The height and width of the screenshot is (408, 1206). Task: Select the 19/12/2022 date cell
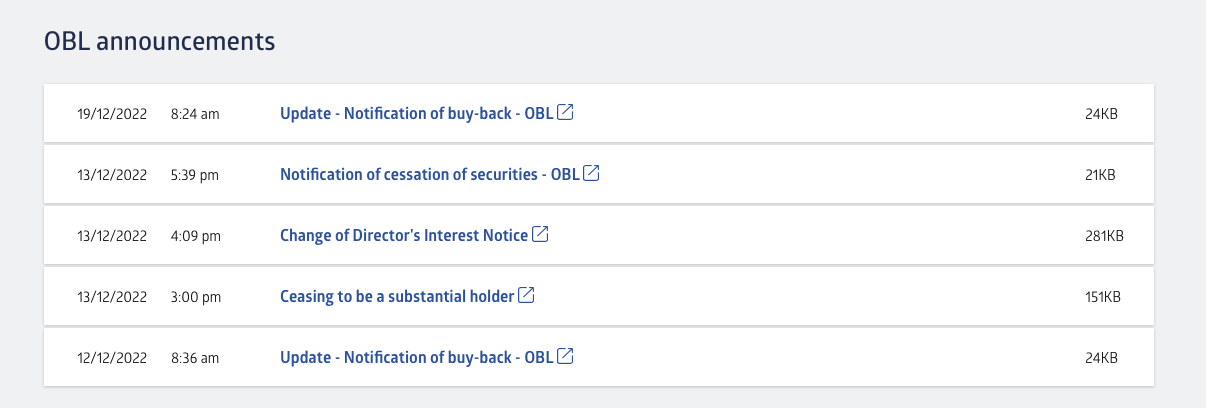(112, 114)
